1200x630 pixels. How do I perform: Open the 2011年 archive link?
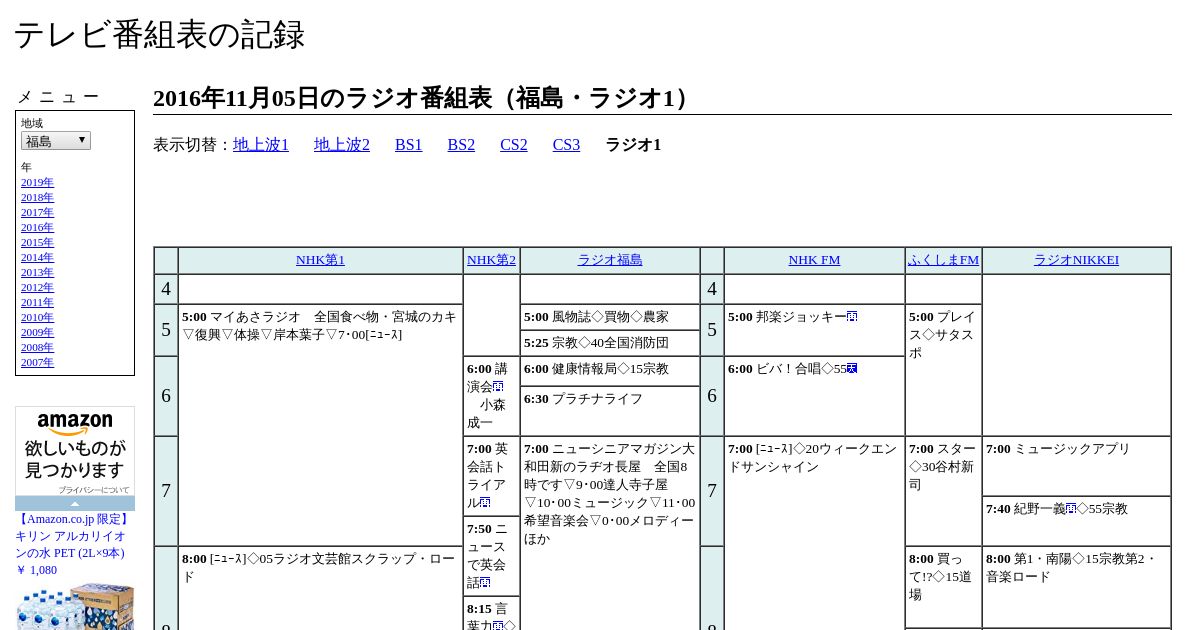coord(37,302)
